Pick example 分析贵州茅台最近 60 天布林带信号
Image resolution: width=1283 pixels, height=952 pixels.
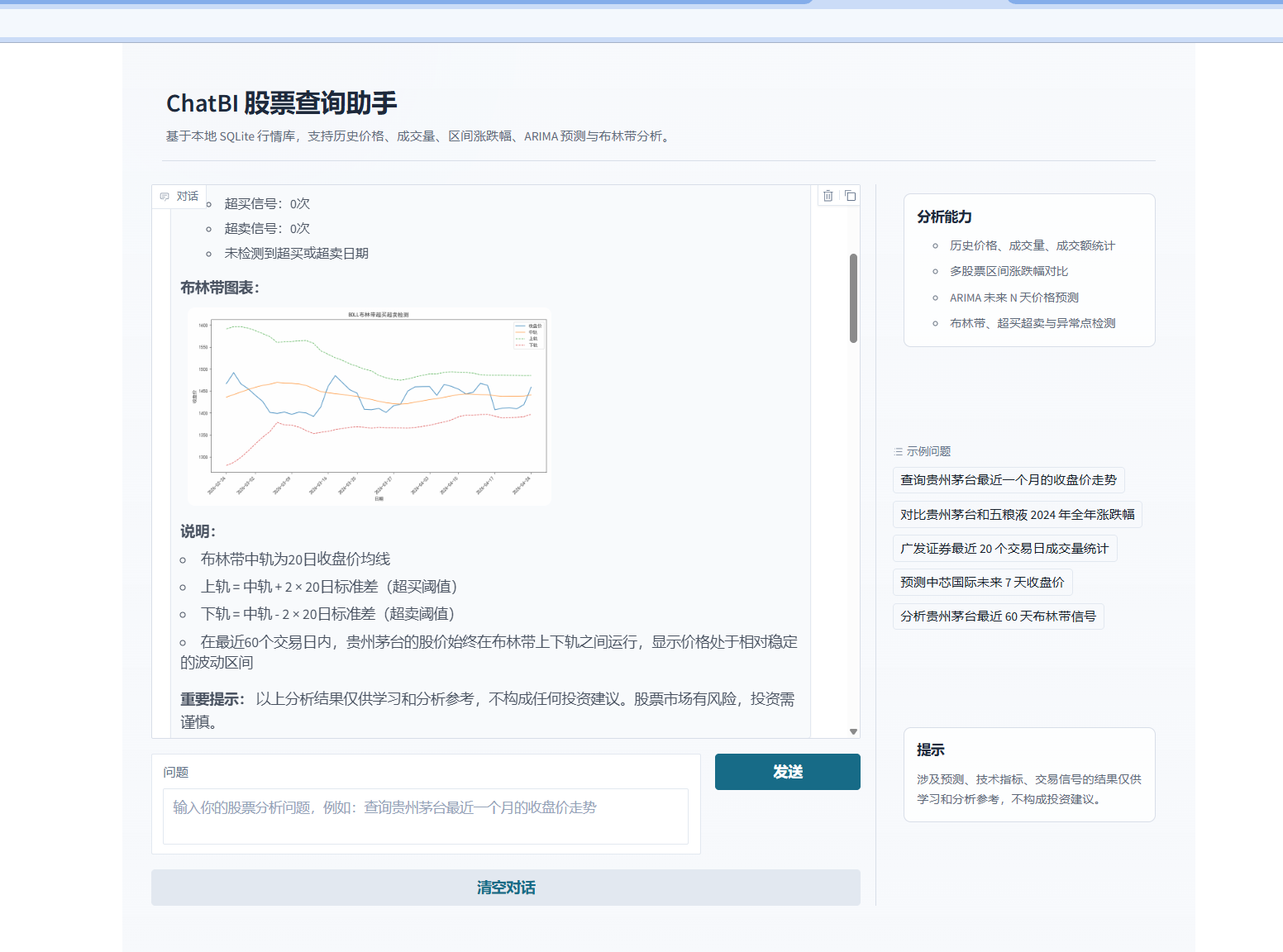click(x=999, y=616)
